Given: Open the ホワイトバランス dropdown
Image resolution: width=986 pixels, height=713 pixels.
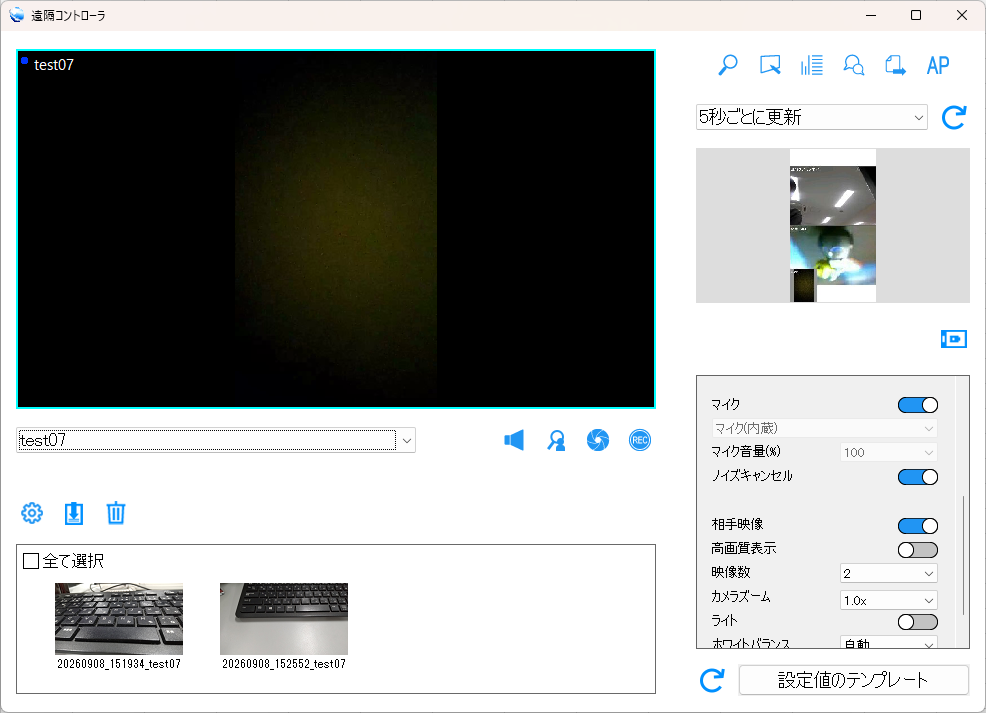Looking at the screenshot, I should 889,643.
